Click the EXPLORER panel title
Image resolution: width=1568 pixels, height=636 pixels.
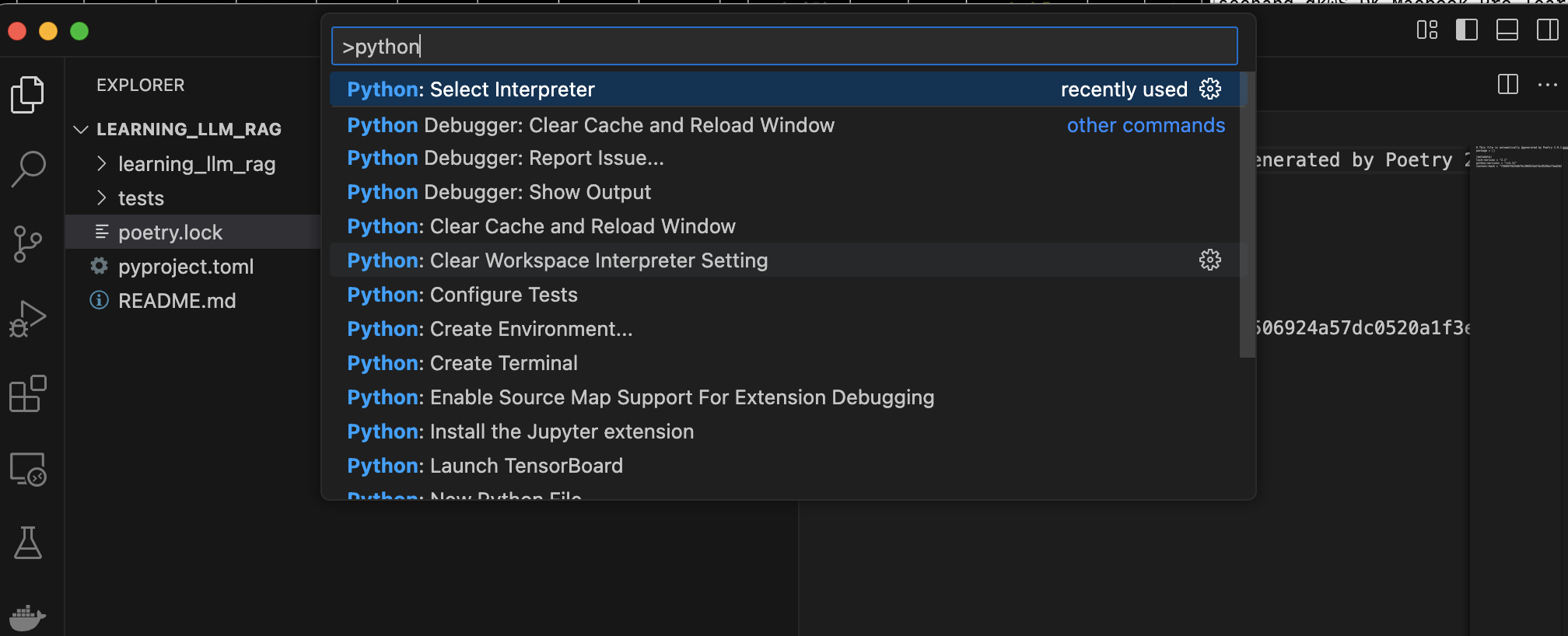tap(141, 85)
